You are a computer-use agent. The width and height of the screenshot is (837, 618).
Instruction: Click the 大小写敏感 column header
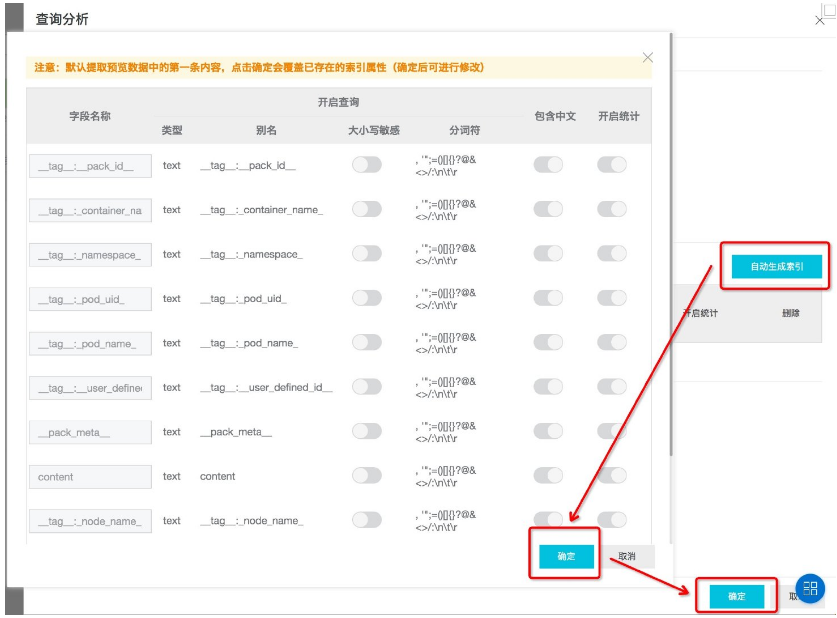pos(374,130)
